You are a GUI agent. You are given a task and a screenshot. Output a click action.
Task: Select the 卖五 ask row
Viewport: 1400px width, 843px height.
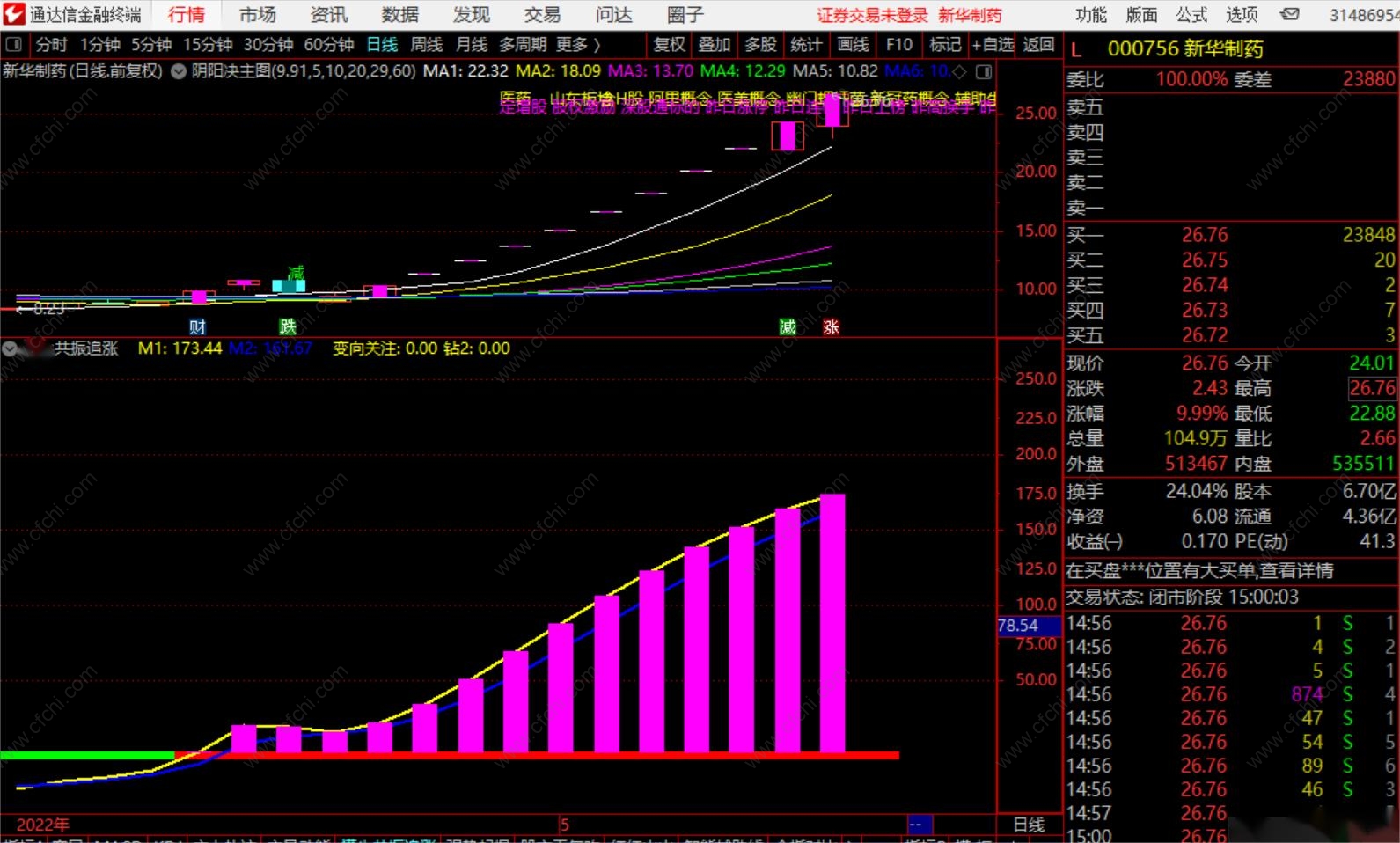(x=1231, y=106)
